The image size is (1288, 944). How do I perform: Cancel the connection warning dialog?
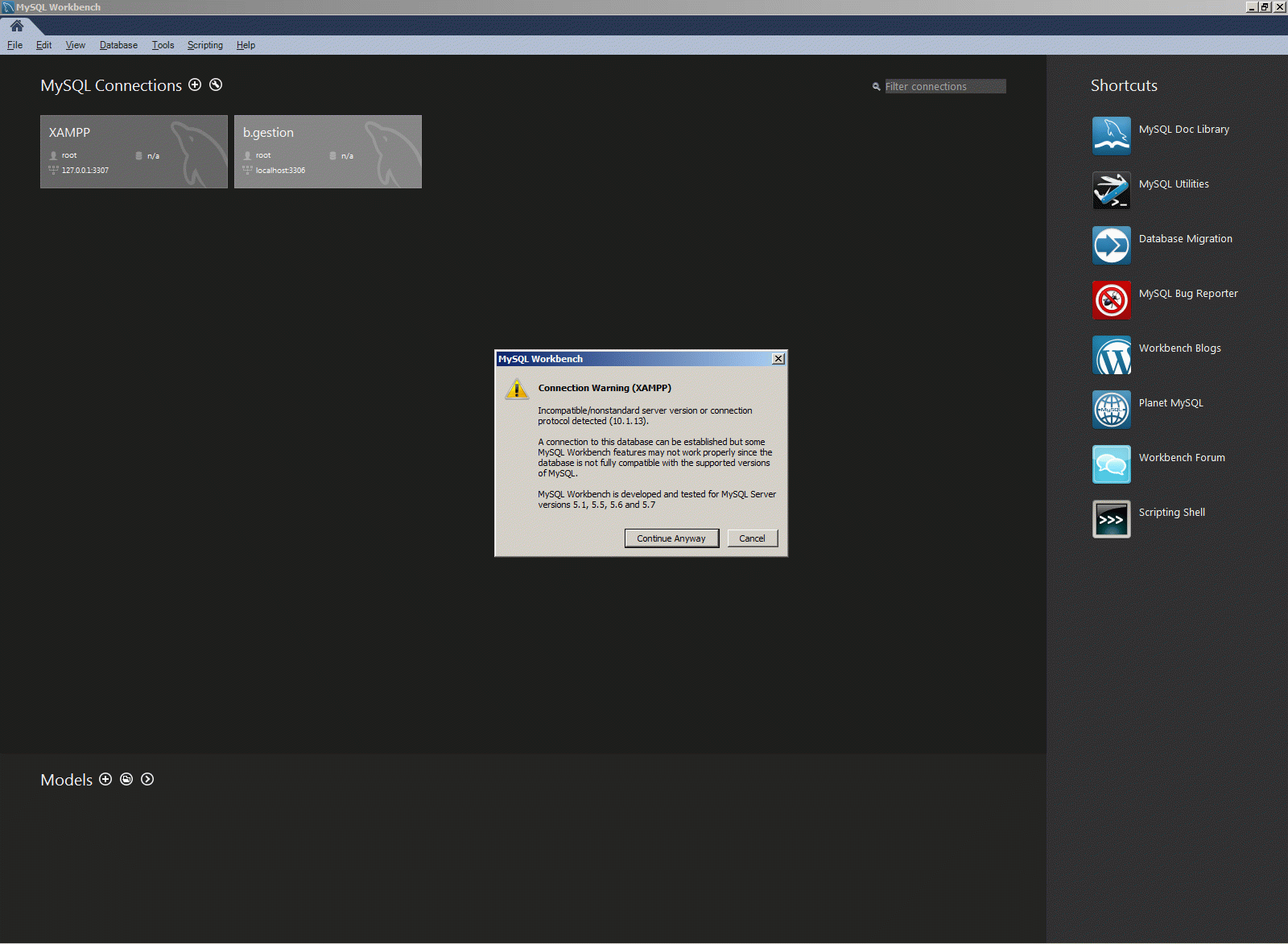753,538
